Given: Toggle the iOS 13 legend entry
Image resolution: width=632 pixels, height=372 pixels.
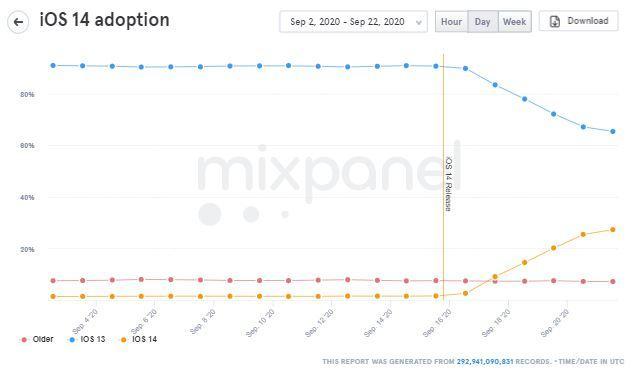Looking at the screenshot, I should [87, 339].
